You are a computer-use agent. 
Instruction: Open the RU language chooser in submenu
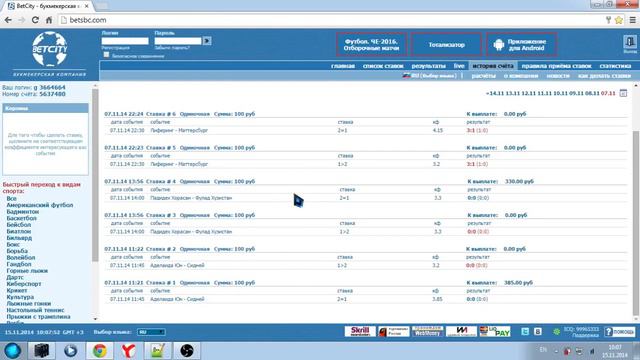click(x=430, y=76)
